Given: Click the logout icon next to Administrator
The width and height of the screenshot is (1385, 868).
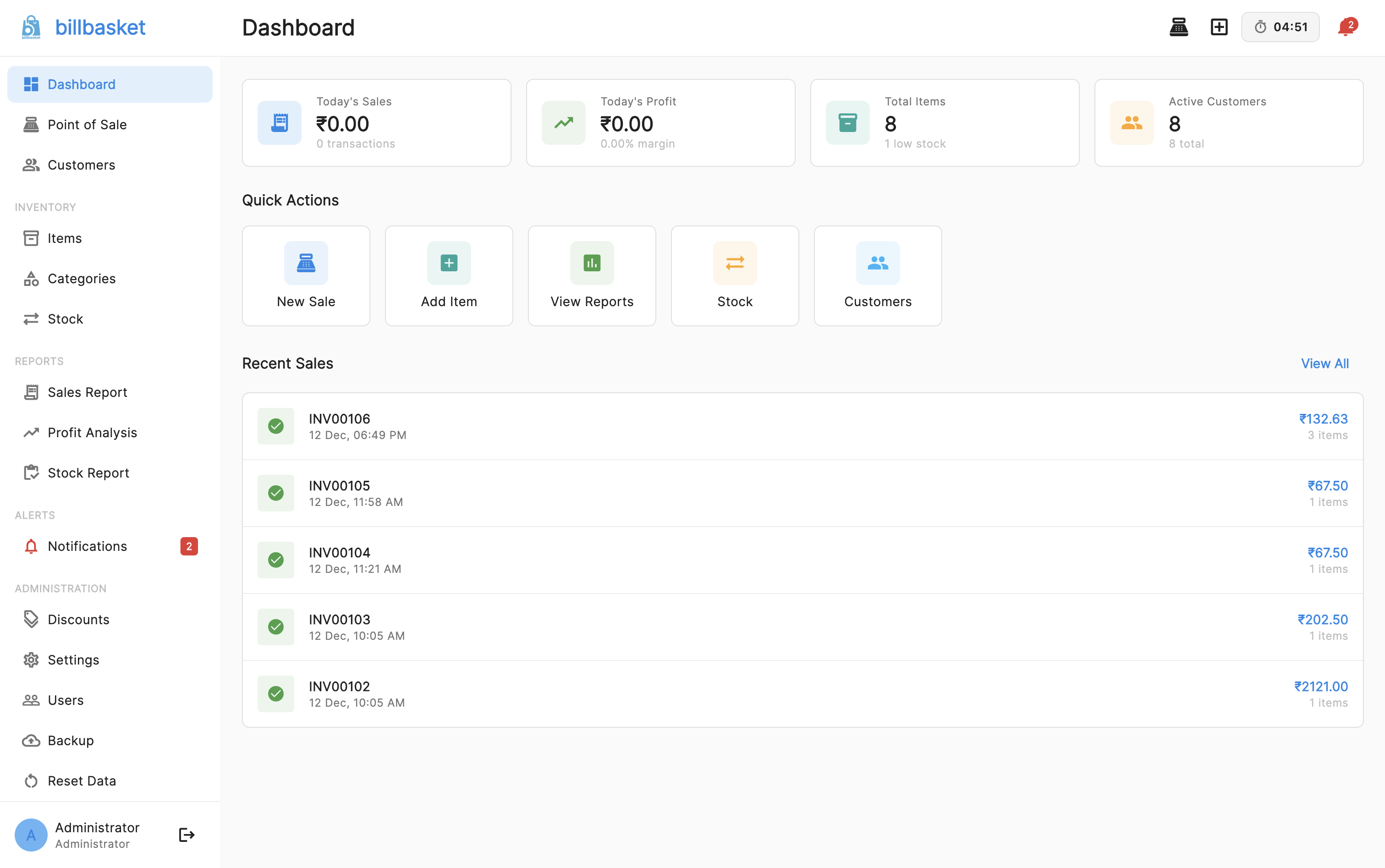Looking at the screenshot, I should coord(186,834).
